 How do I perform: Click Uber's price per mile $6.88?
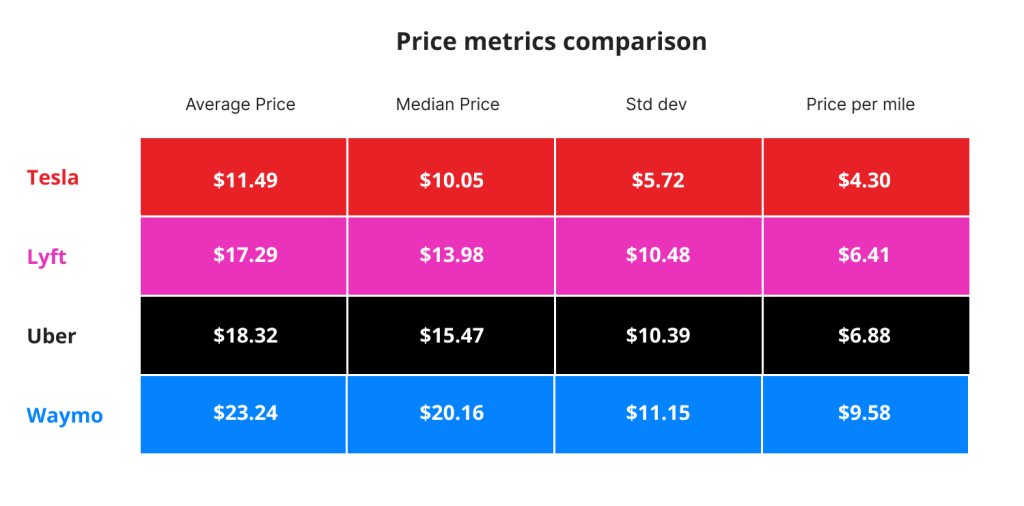[864, 335]
